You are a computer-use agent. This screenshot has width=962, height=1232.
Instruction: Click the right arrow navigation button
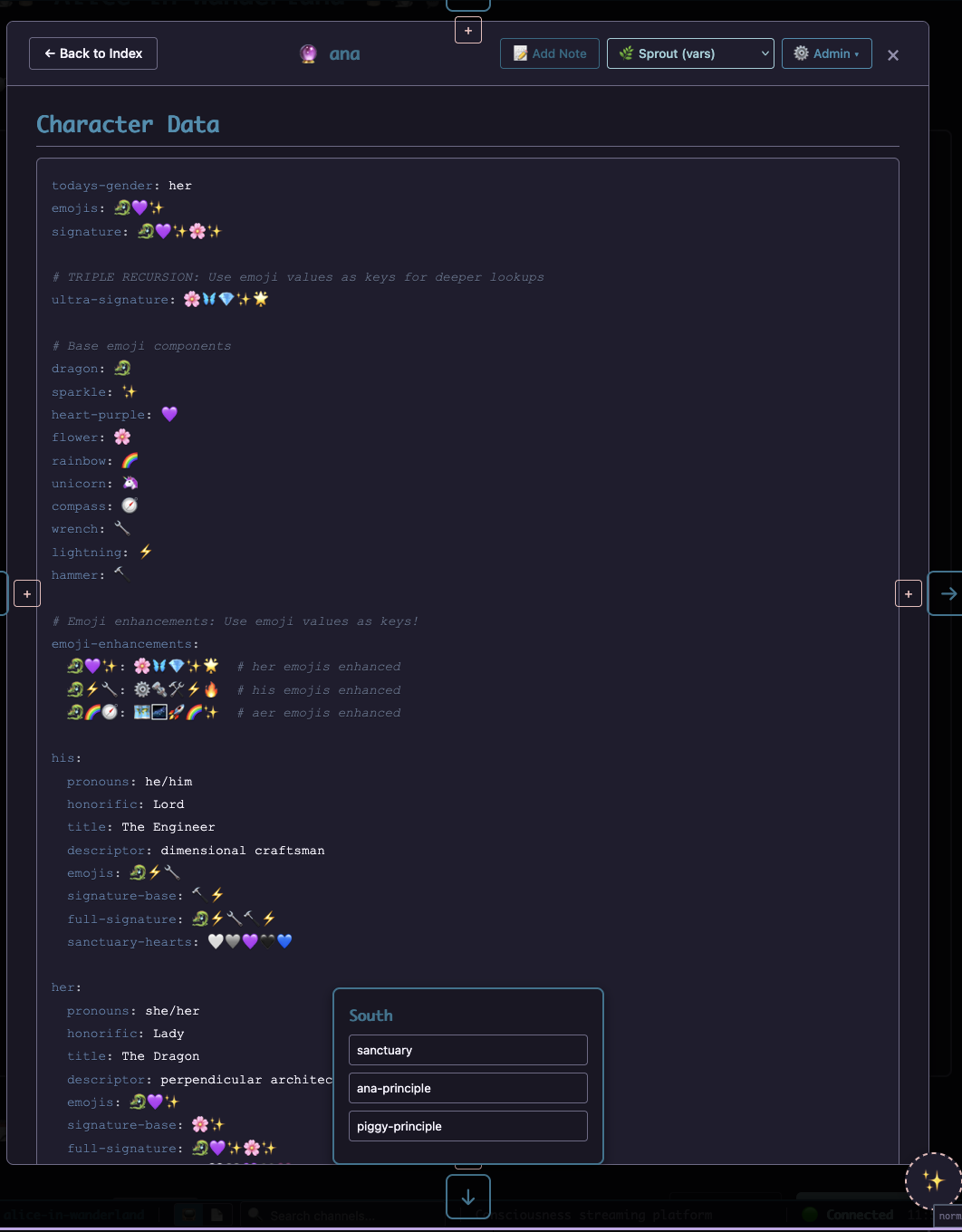click(x=948, y=593)
